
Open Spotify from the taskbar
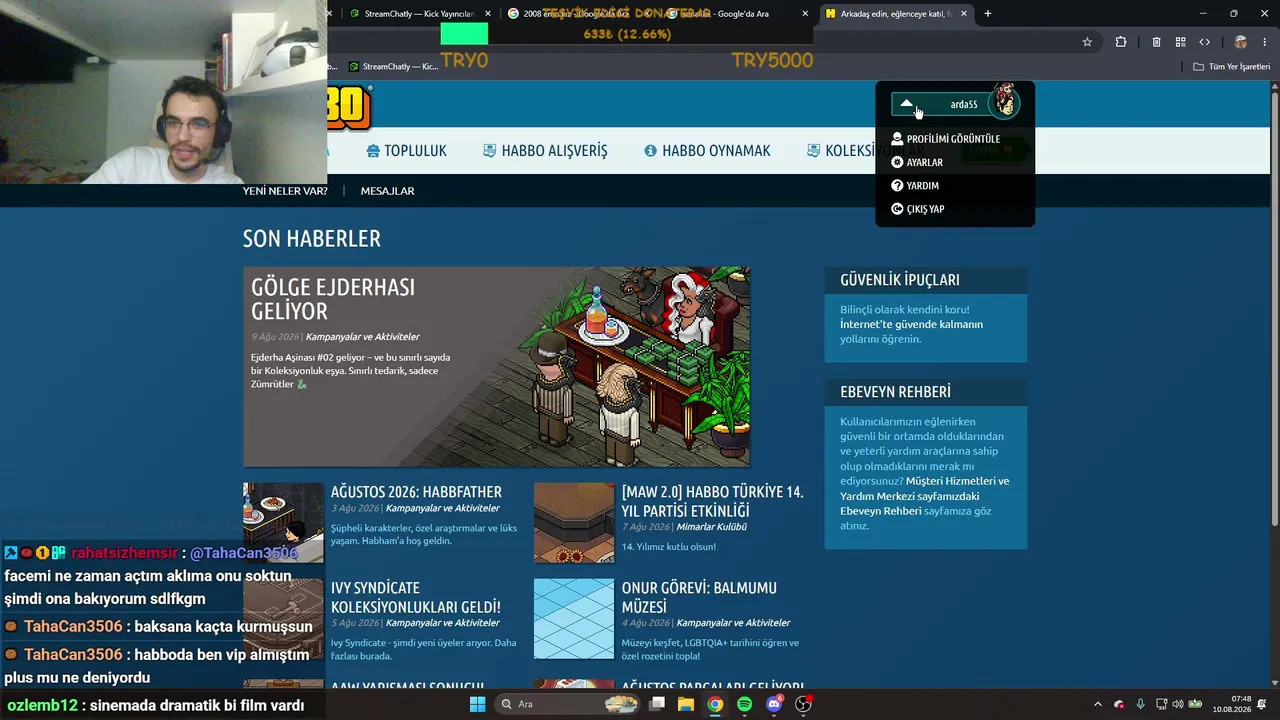[x=744, y=704]
